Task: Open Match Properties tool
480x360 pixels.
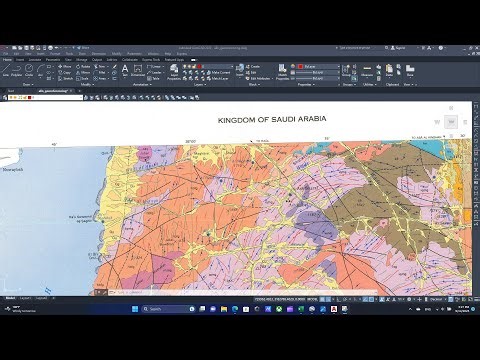Action: coord(282,72)
